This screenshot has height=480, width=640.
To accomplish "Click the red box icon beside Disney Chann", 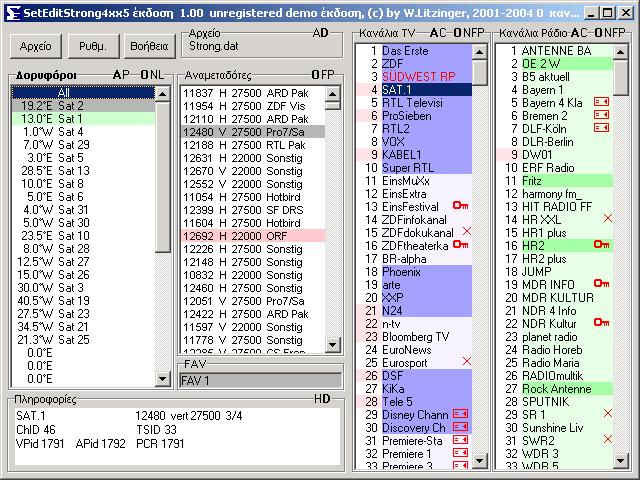I will 460,414.
